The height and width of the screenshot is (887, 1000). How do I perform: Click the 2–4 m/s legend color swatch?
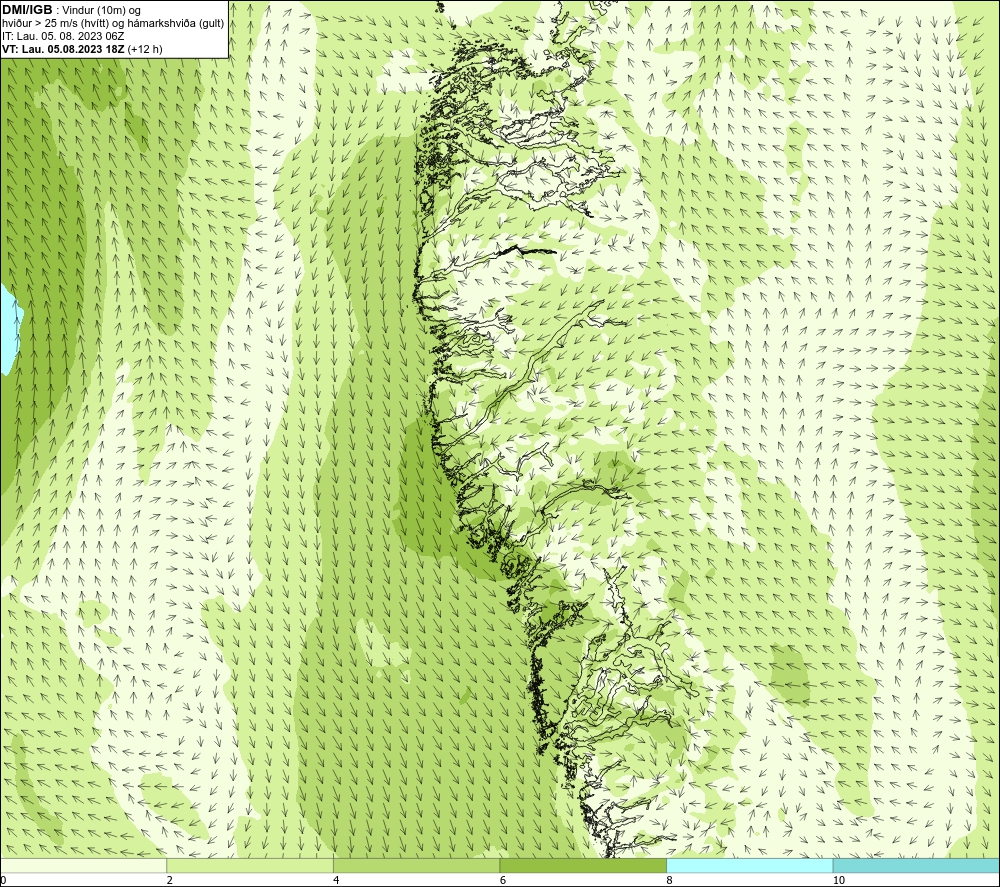250,865
